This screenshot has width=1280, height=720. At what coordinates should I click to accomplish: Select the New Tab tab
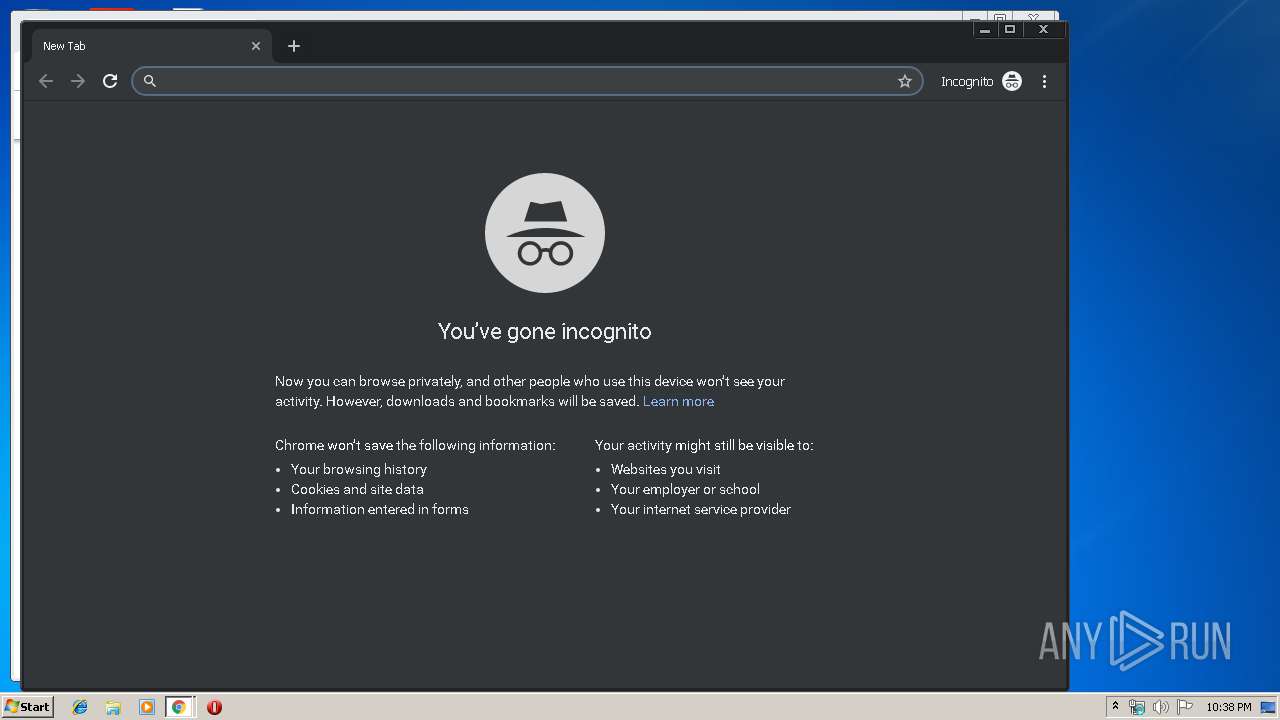pyautogui.click(x=150, y=46)
